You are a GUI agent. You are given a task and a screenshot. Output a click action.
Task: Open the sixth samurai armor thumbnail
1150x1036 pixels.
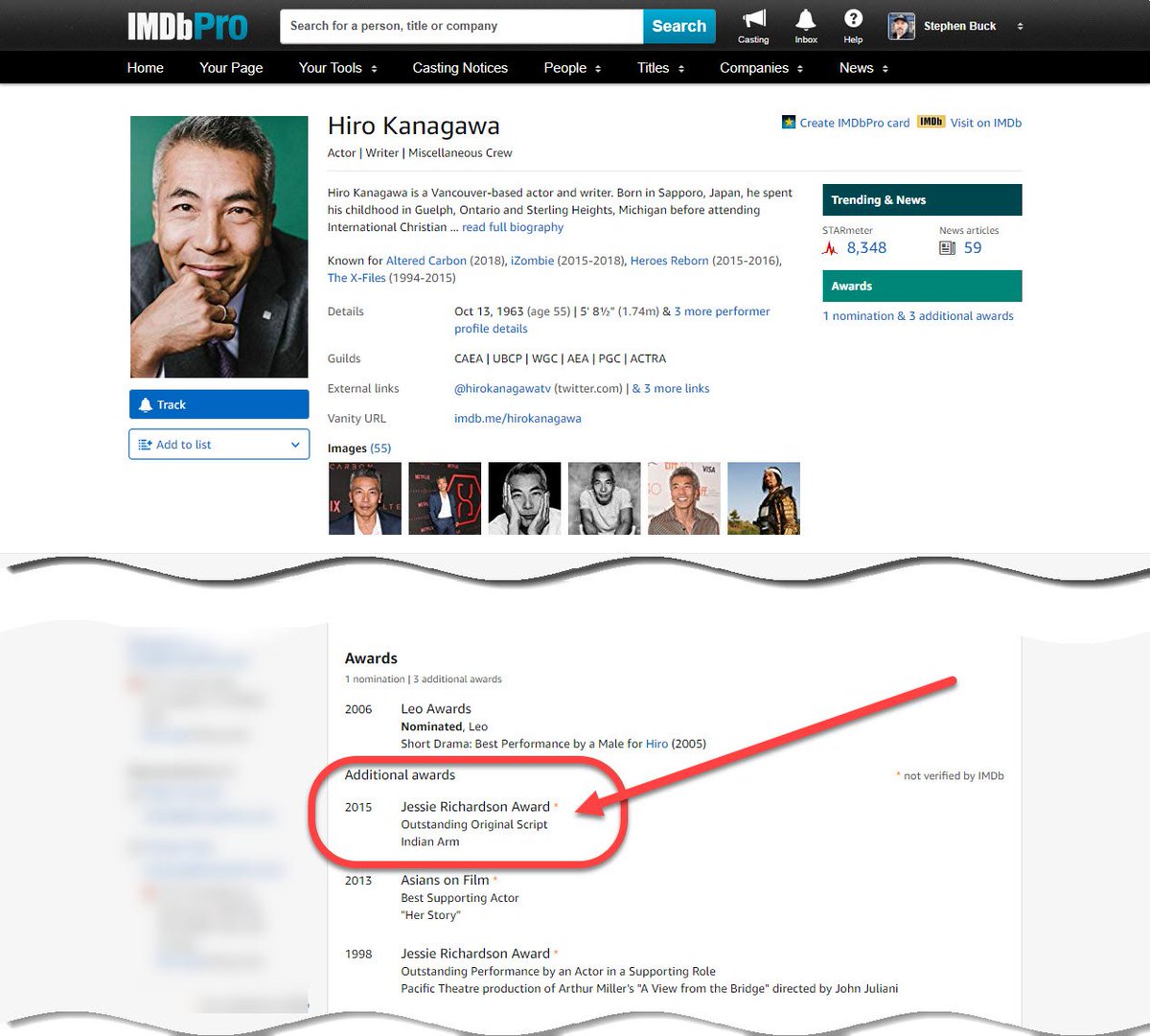tap(764, 498)
